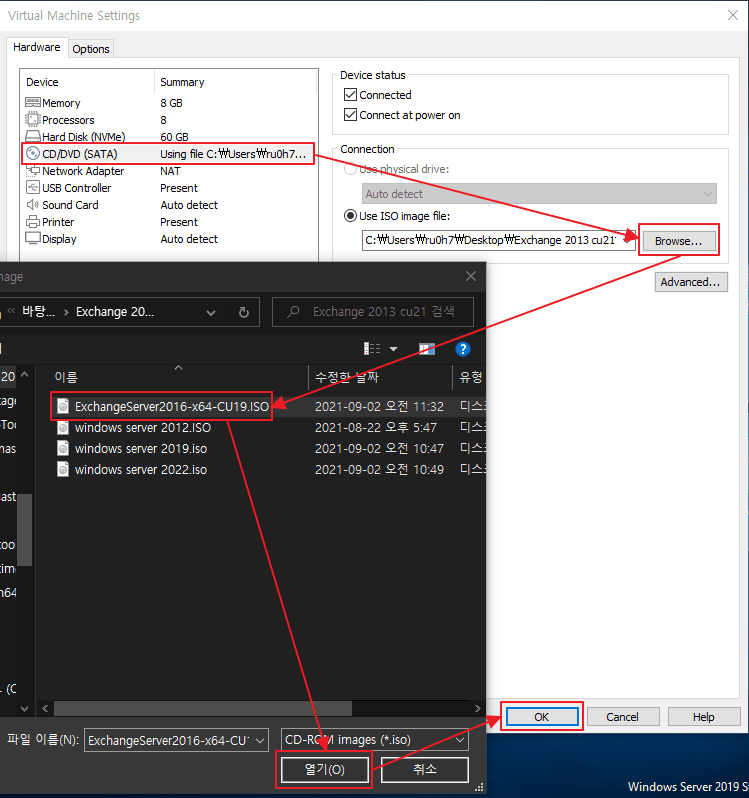
Task: Select the windows server 2019.iso file name
Action: (x=141, y=448)
